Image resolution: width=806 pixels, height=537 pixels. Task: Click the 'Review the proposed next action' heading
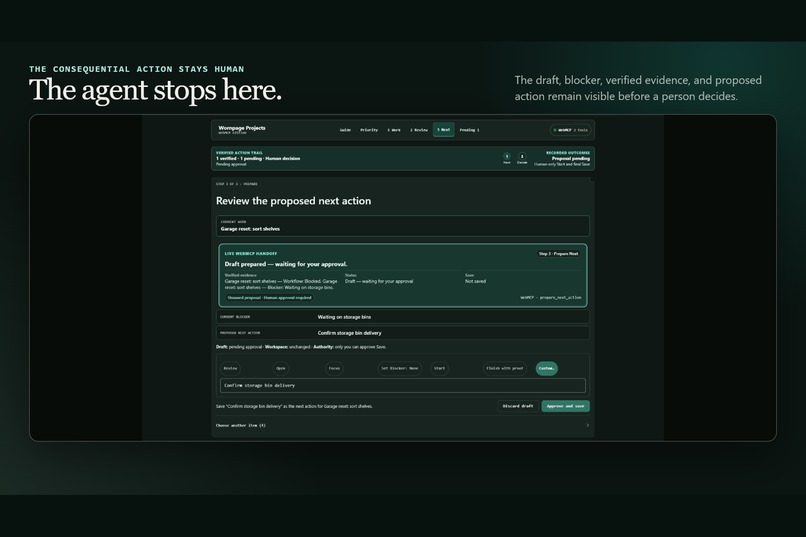(x=293, y=201)
